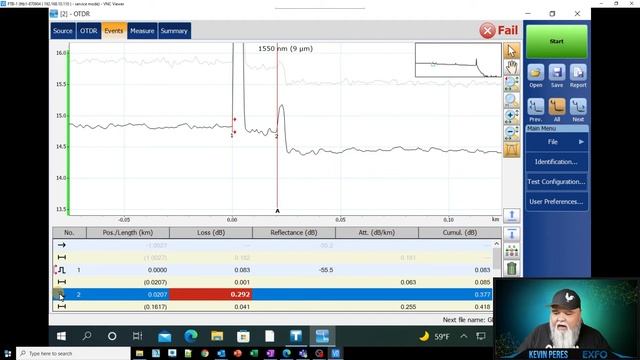Click the 59°F weather widget
This screenshot has width=640, height=360.
[434, 336]
